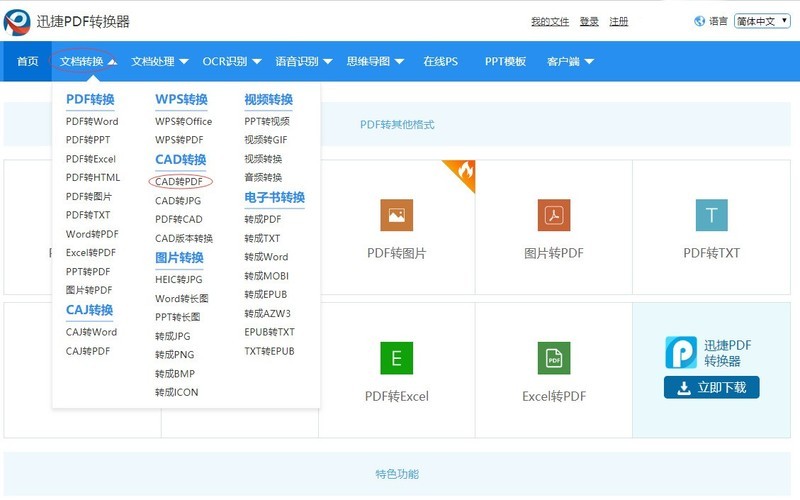The height and width of the screenshot is (500, 800).
Task: Select WPS转Office in the menu
Action: (184, 121)
